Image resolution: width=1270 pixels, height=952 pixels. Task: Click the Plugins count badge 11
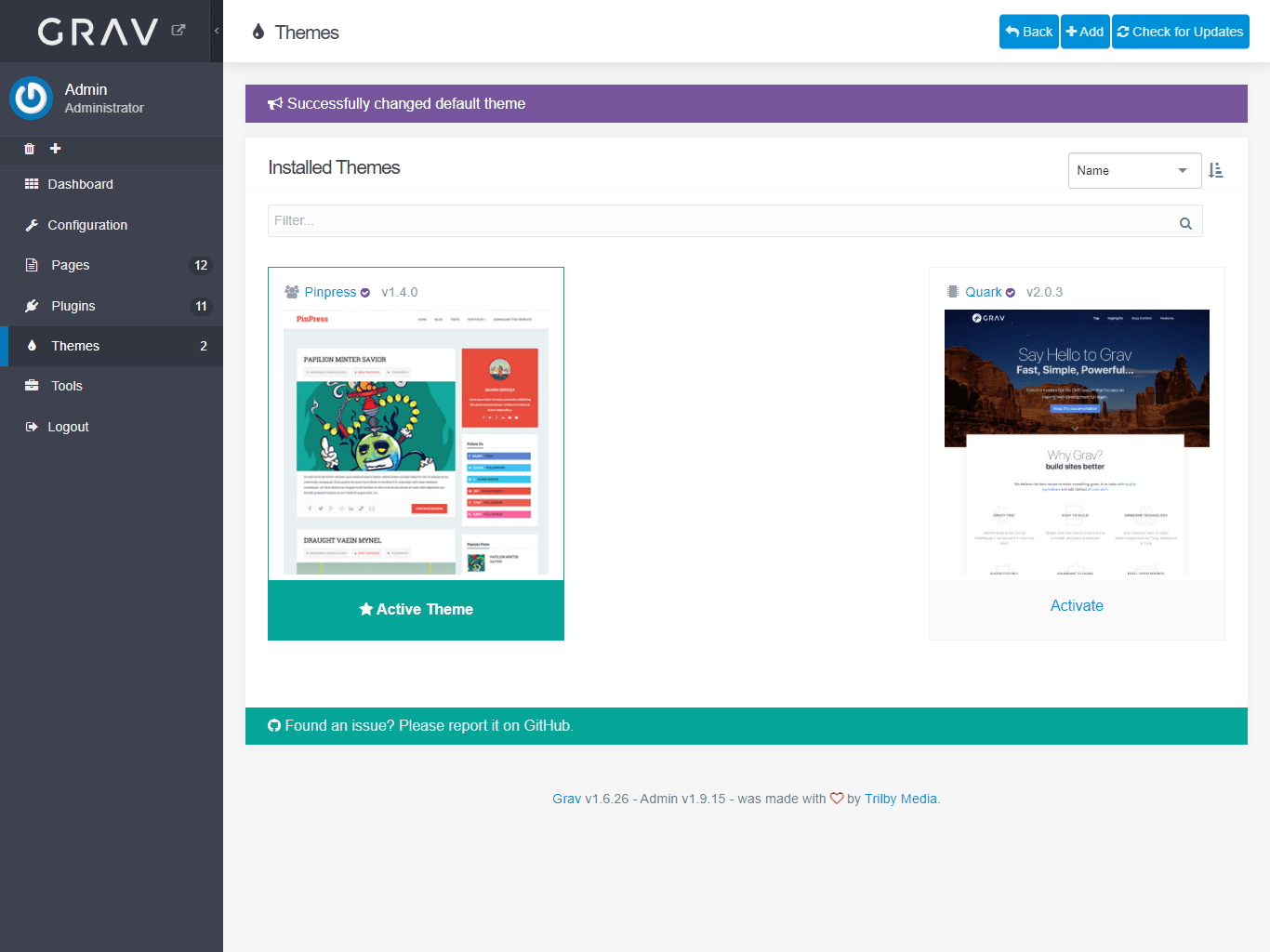click(201, 306)
